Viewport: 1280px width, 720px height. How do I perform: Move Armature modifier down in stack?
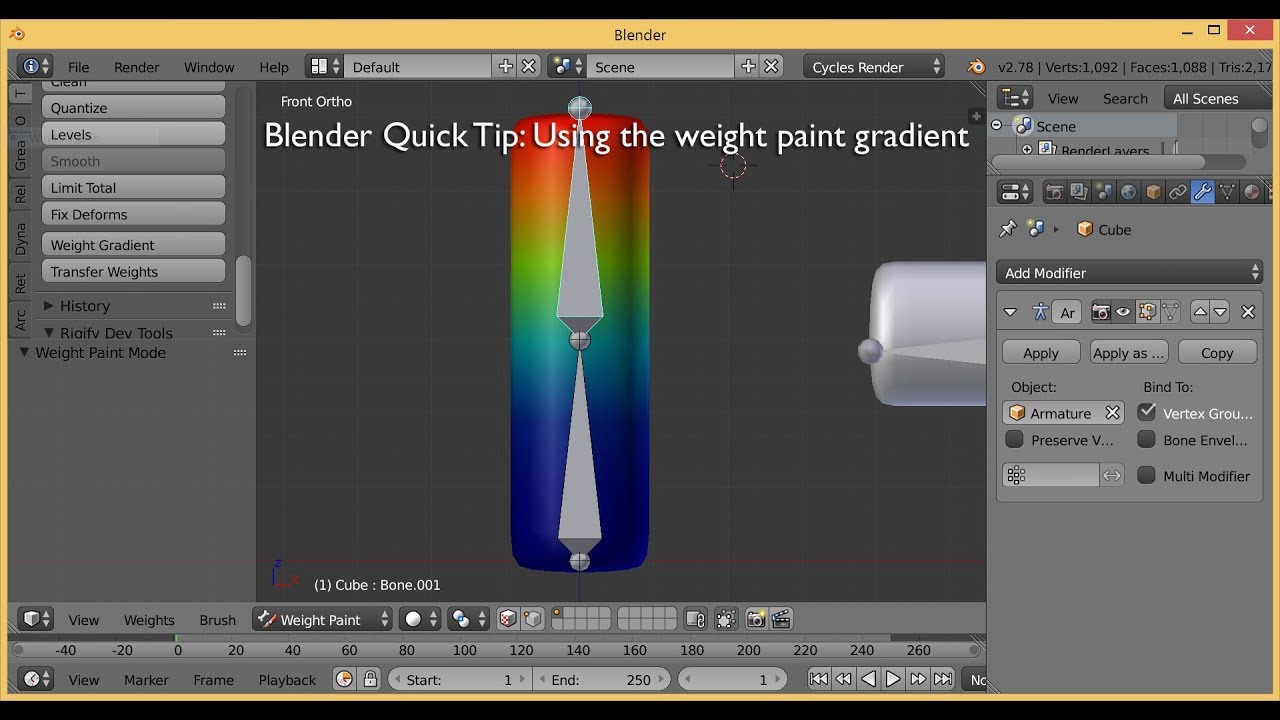point(1220,312)
